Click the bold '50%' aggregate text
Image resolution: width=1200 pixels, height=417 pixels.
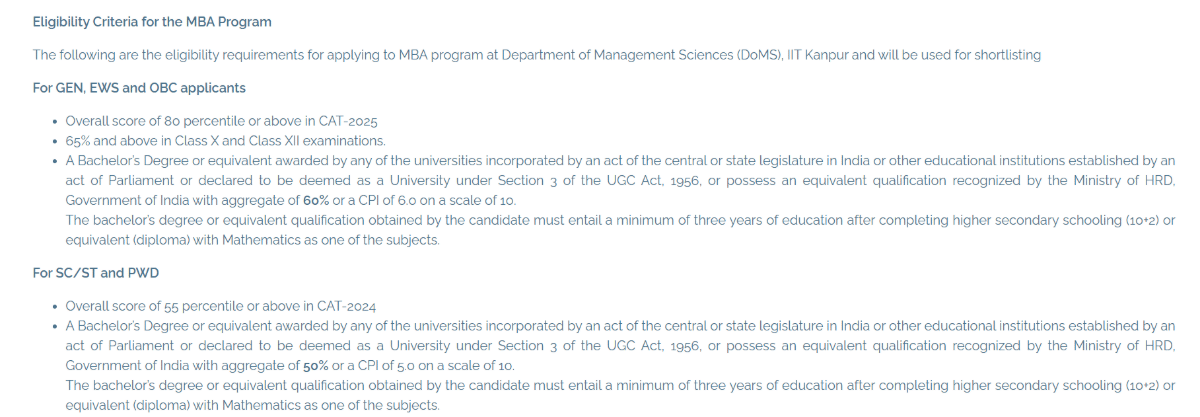317,366
